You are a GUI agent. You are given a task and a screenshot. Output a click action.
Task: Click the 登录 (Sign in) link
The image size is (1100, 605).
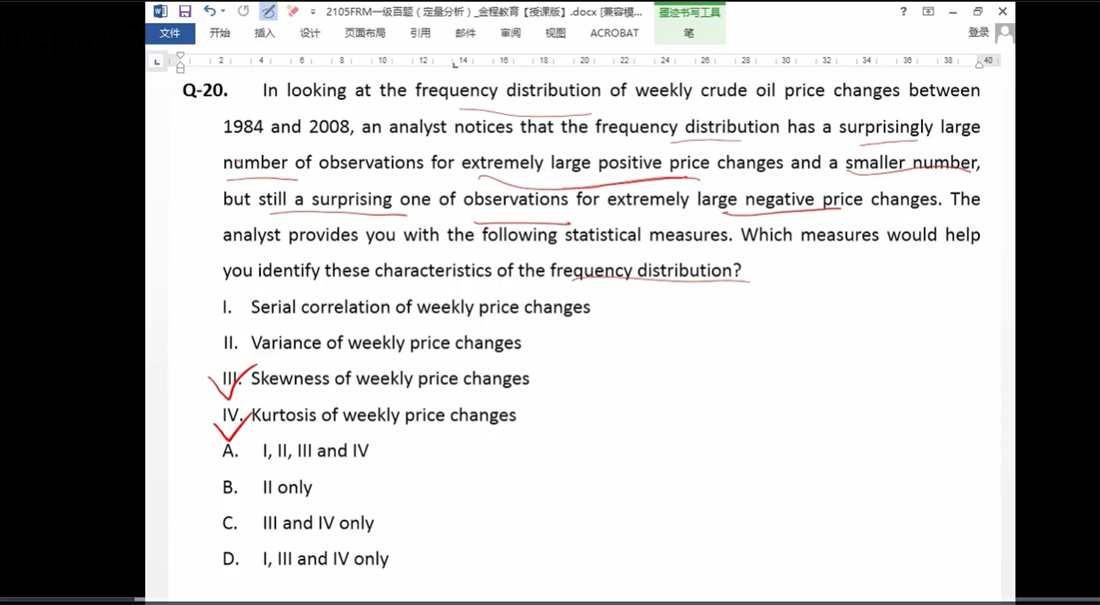click(x=979, y=32)
